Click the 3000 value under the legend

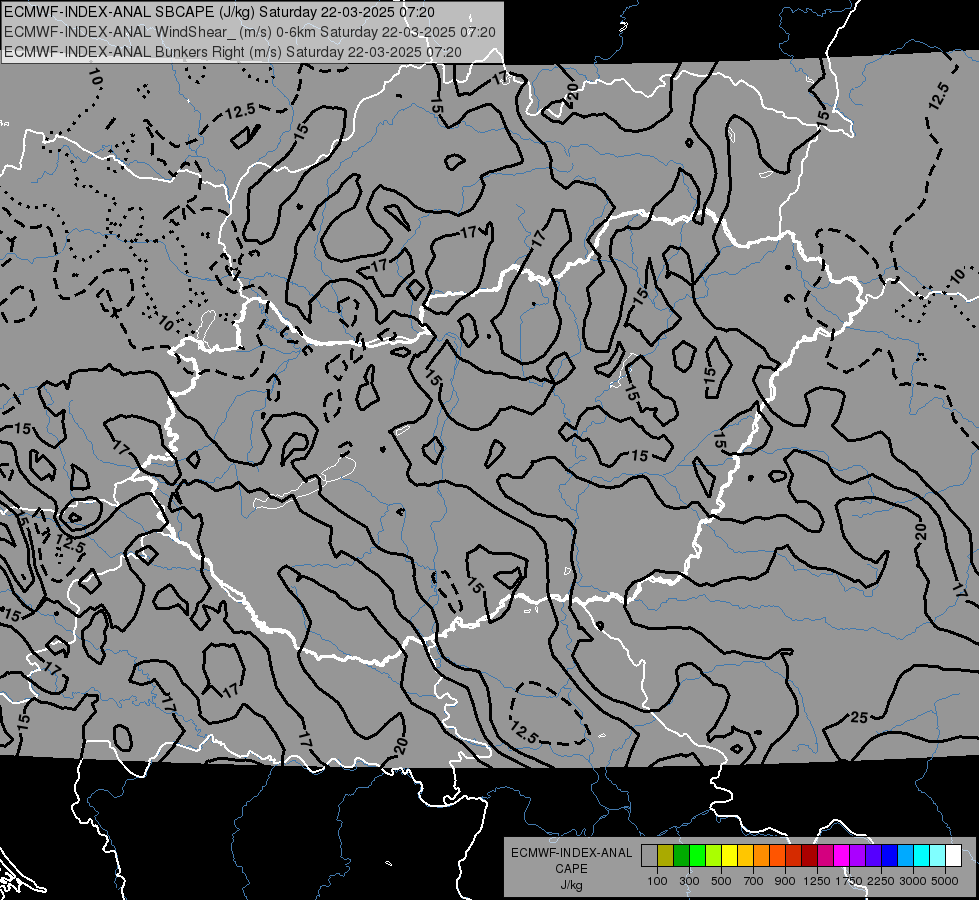coord(913,881)
